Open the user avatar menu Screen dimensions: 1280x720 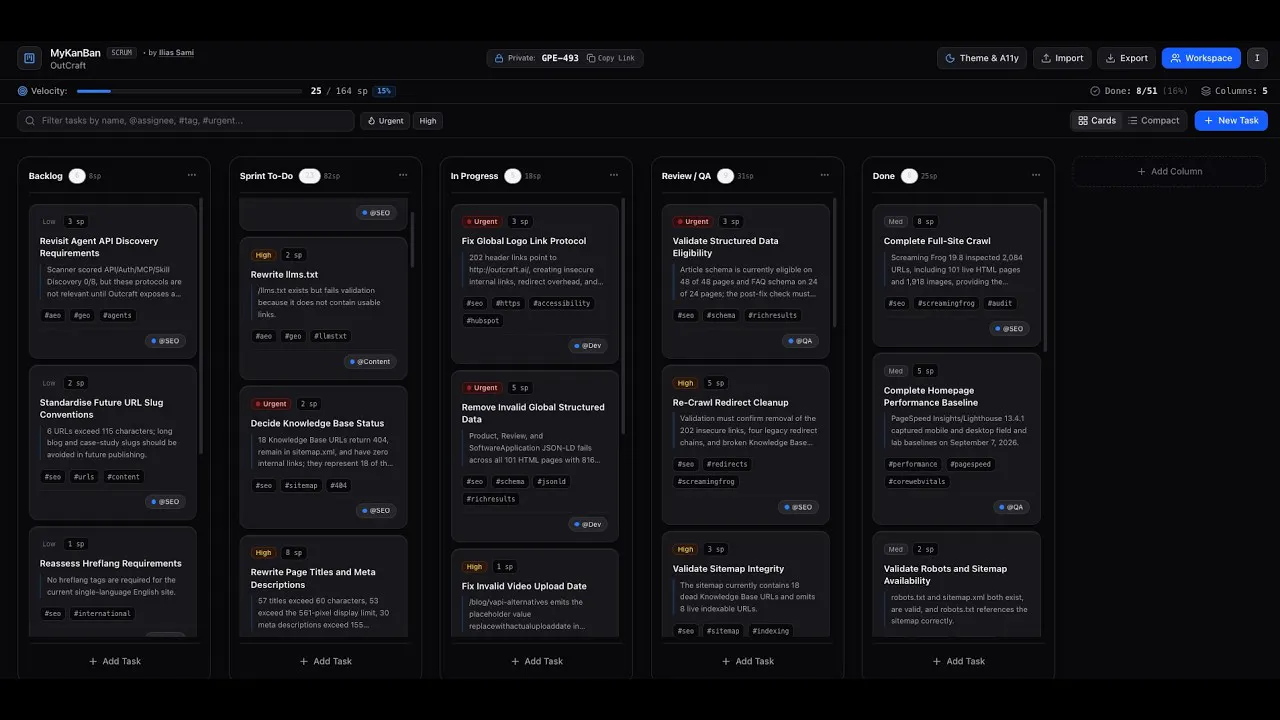point(1257,58)
